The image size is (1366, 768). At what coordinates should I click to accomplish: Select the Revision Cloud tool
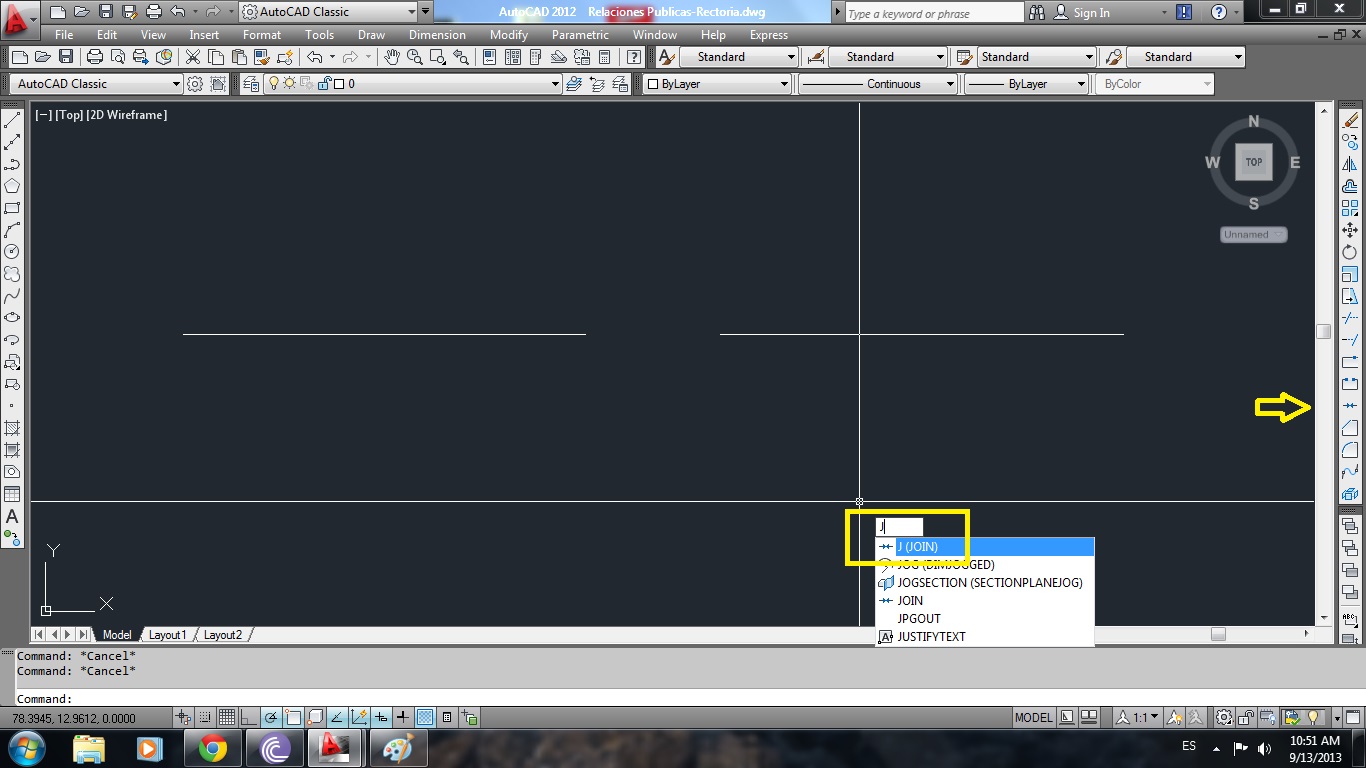(12, 274)
